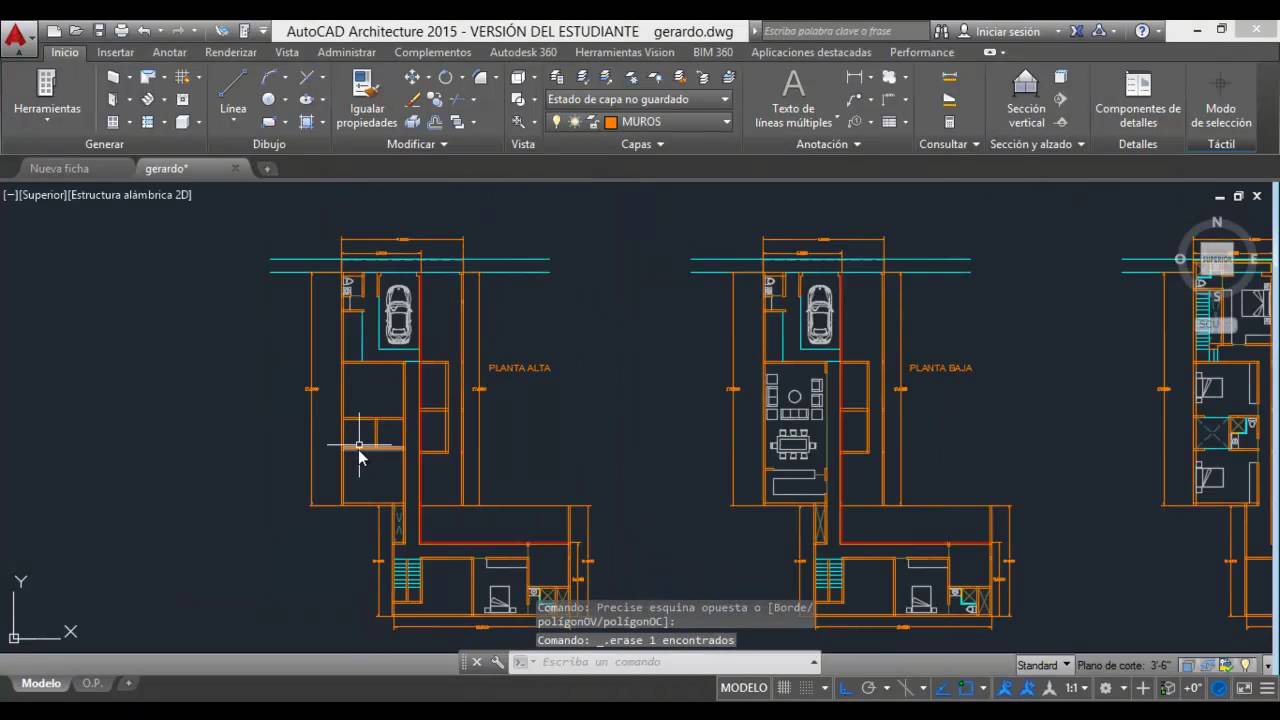Toggle polar tracking in status bar
This screenshot has width=1280, height=720.
coord(869,688)
